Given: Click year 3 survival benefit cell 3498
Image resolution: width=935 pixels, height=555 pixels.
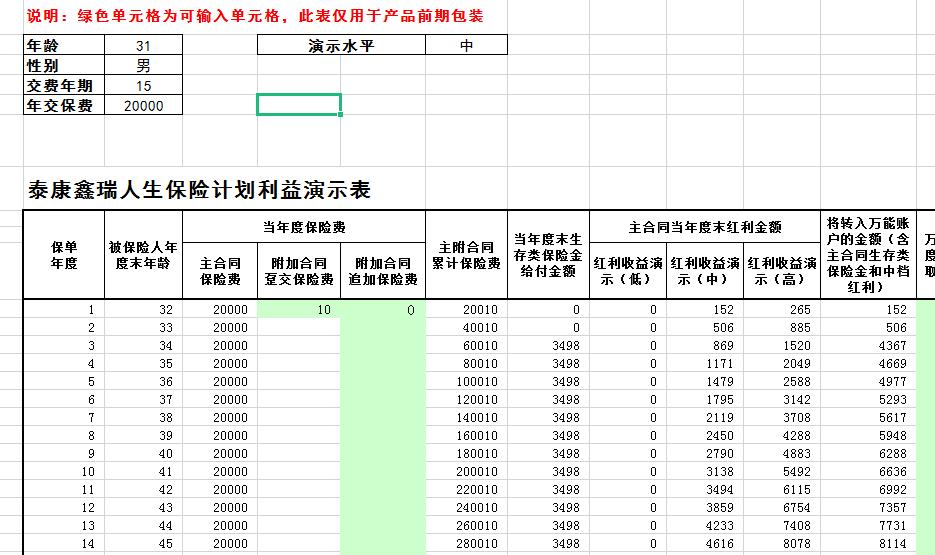Looking at the screenshot, I should [548, 345].
